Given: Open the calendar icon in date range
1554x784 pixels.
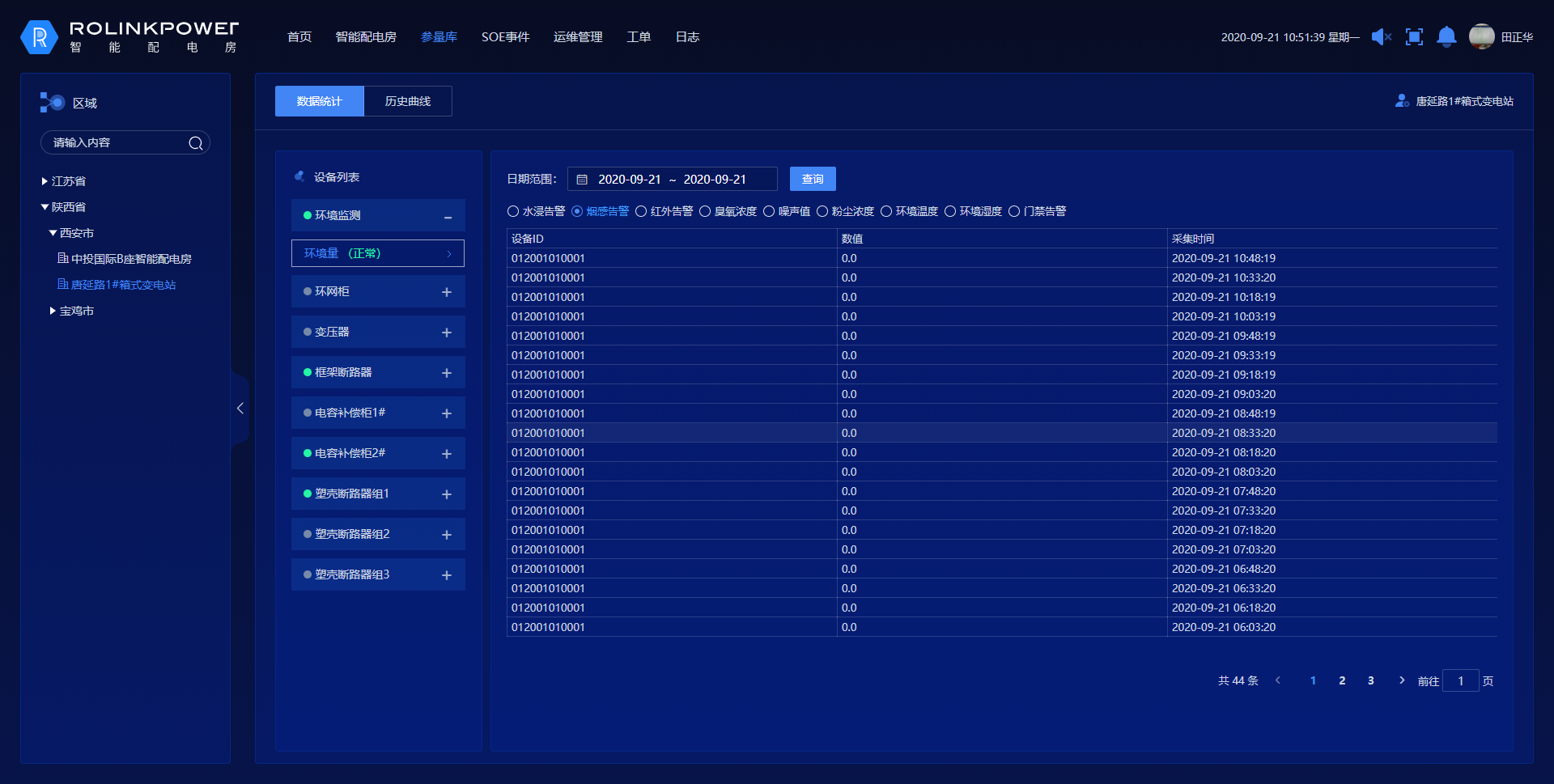Looking at the screenshot, I should coord(582,180).
